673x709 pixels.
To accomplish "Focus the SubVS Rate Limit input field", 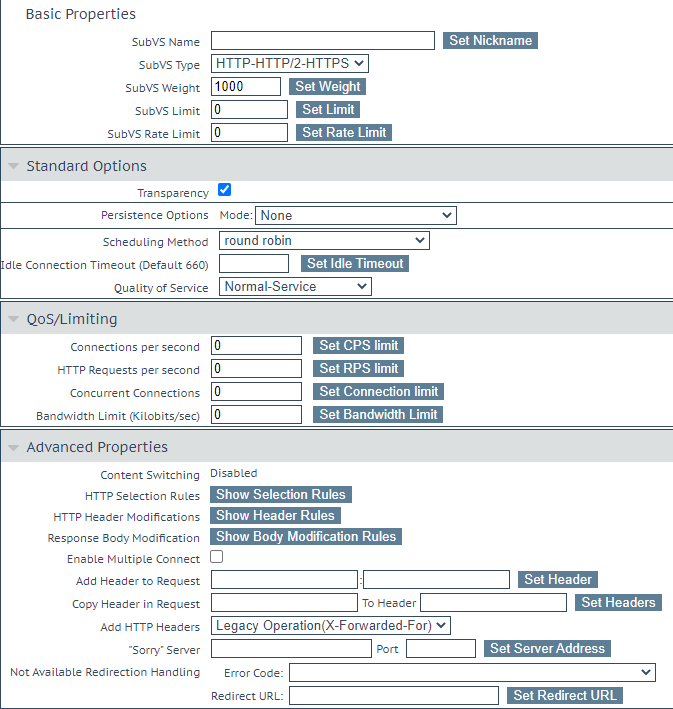I will (249, 132).
